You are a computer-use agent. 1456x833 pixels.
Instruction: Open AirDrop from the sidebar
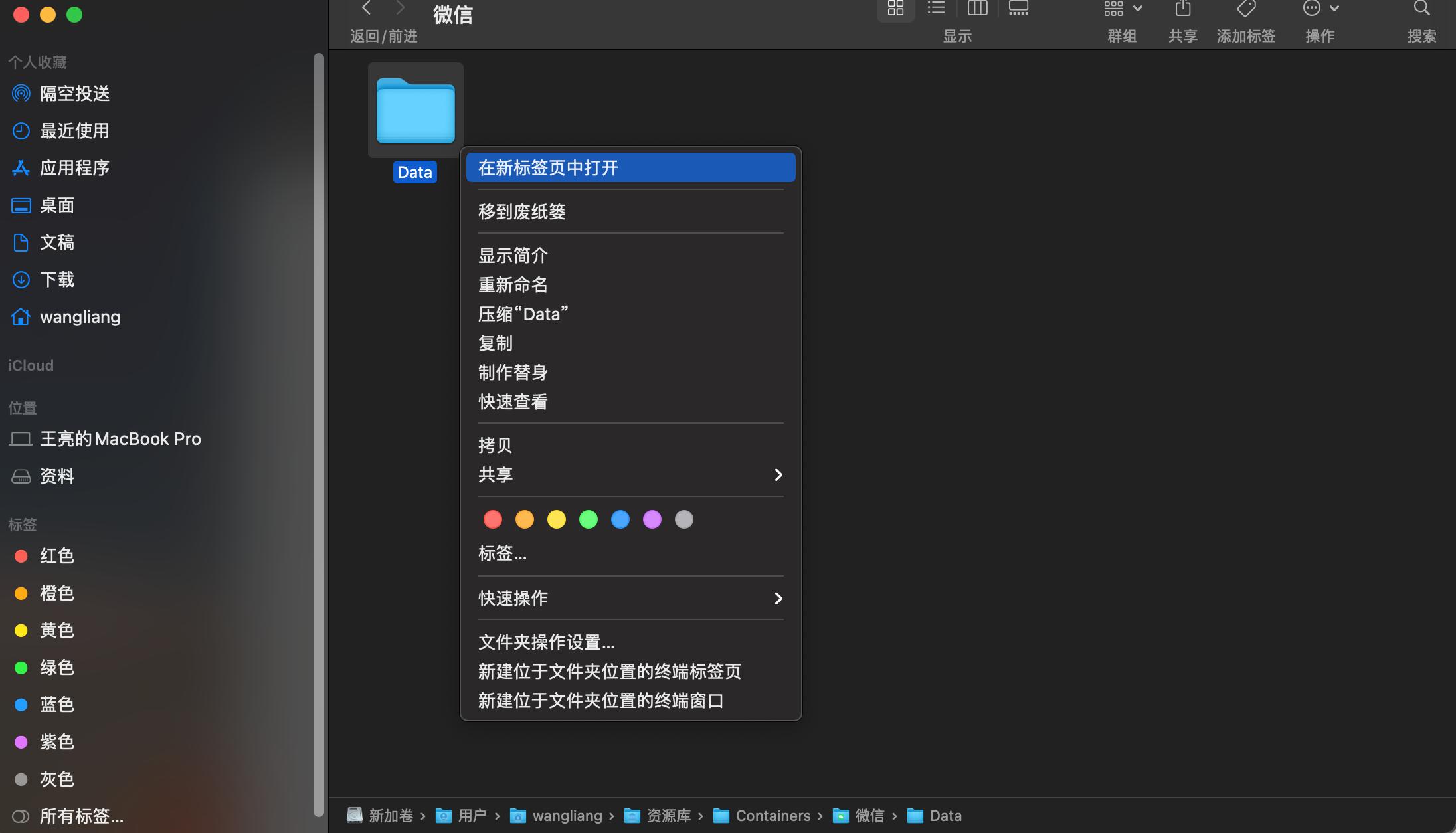[74, 93]
